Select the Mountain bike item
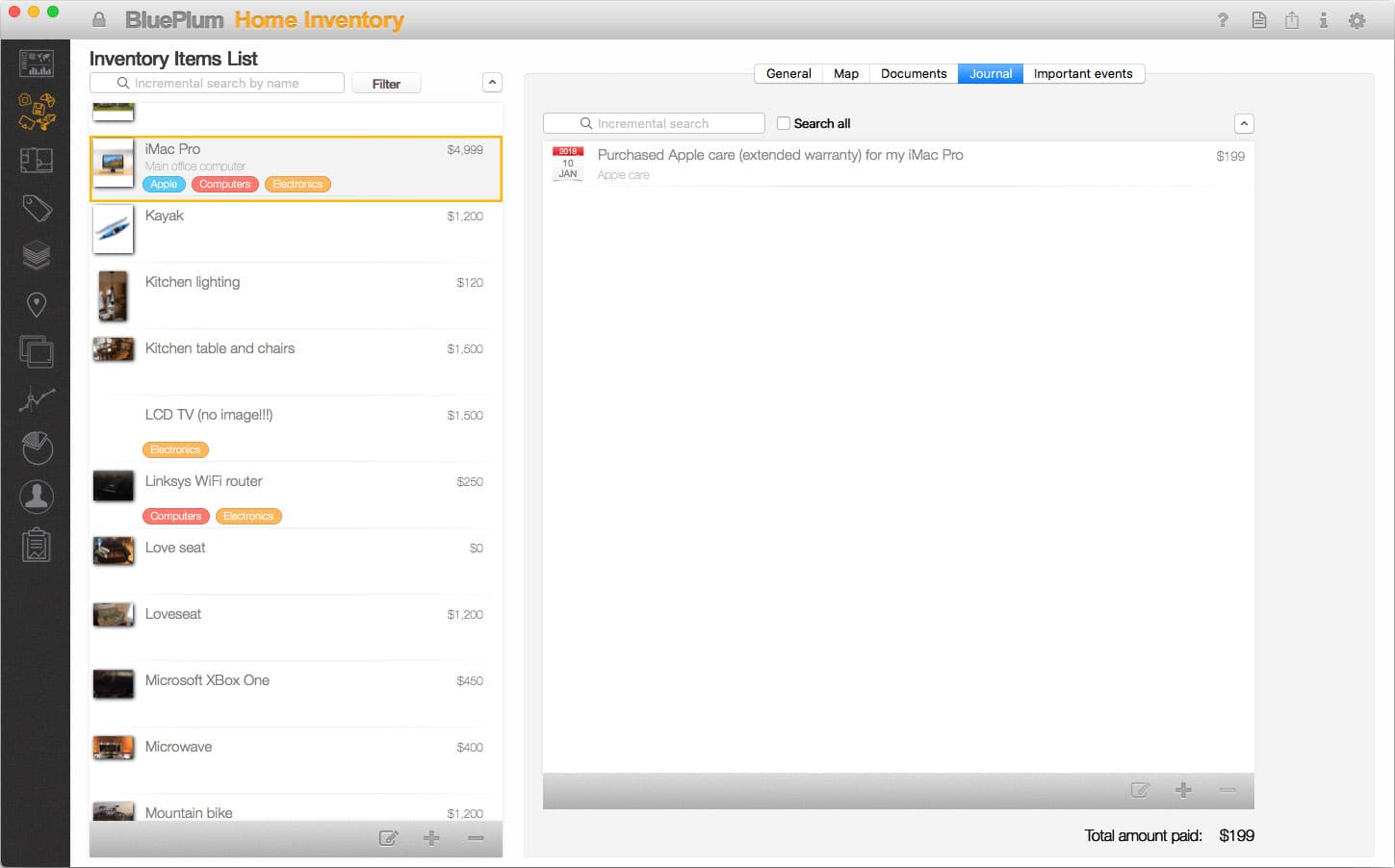The image size is (1395, 868). (x=296, y=808)
